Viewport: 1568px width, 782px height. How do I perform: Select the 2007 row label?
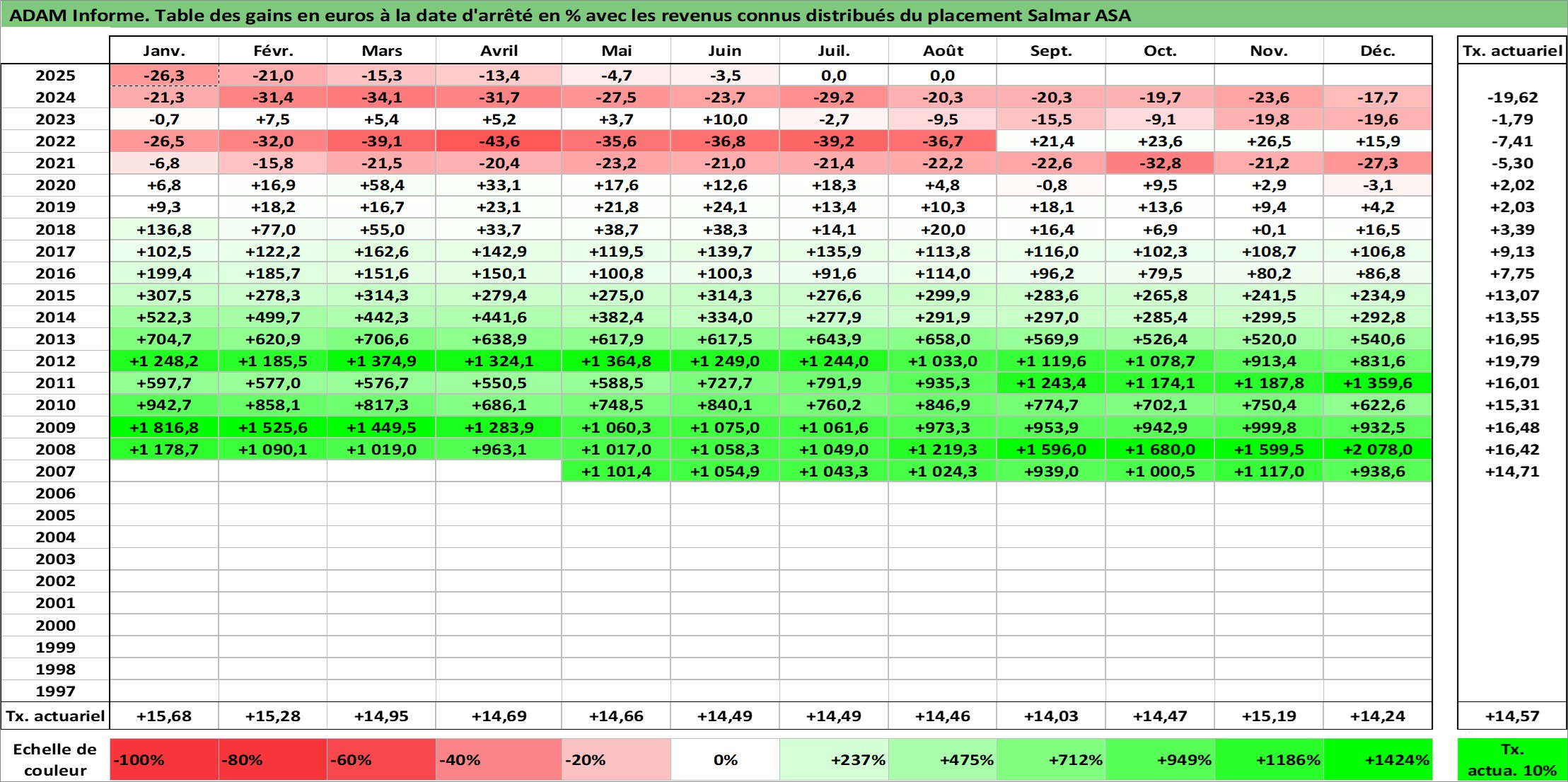pyautogui.click(x=55, y=471)
